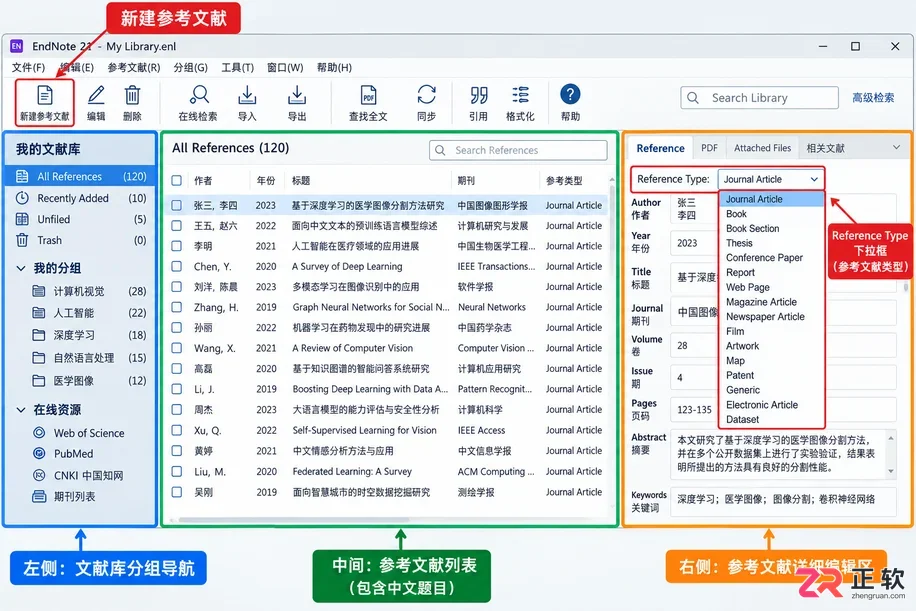The image size is (916, 611).
Task: Sort list by 期刊 column header
Action: coord(466,180)
